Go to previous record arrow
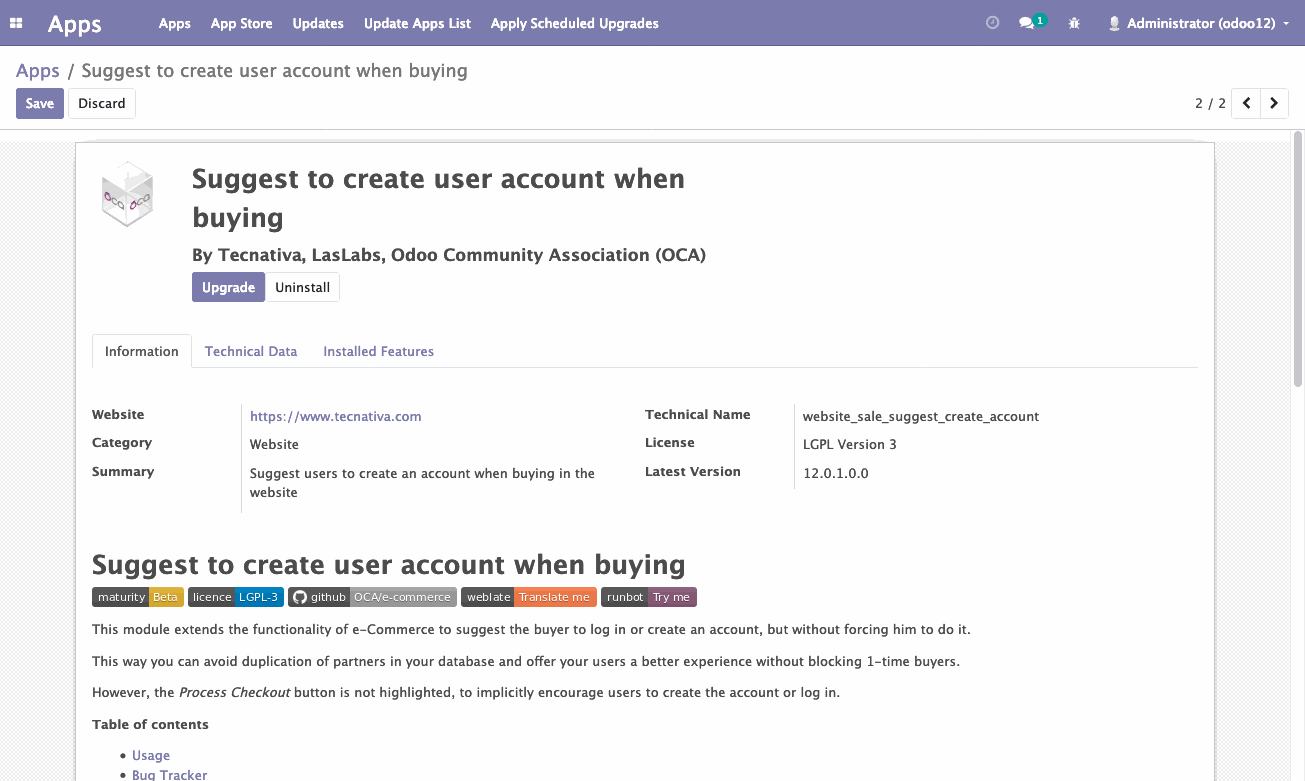1305x781 pixels. click(1246, 103)
